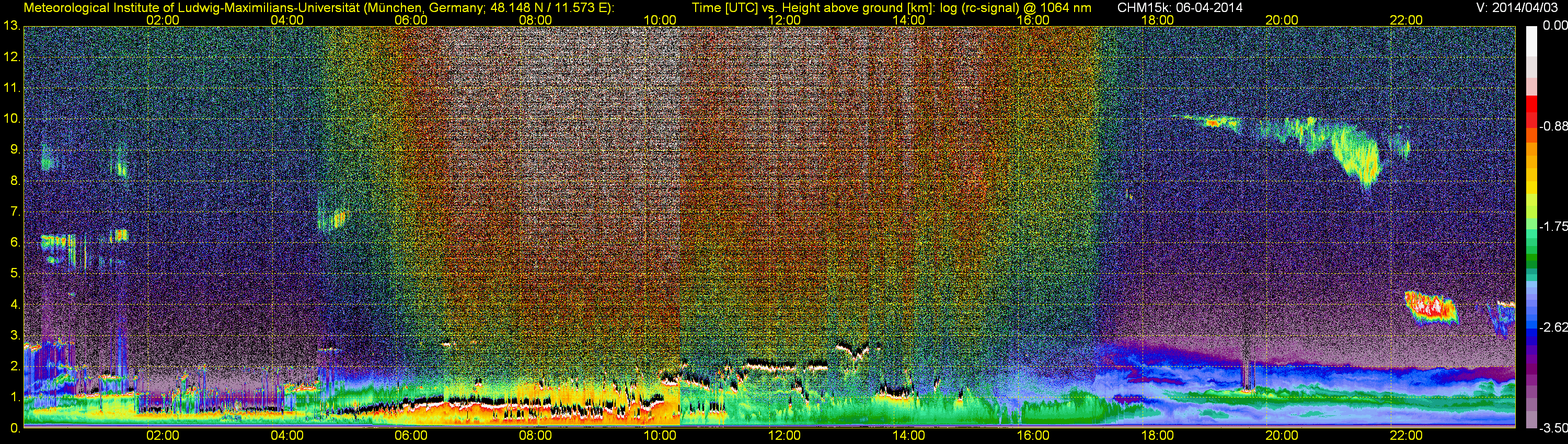1568x444 pixels.
Task: Click the 06:00 label on the top time axis
Action: point(411,20)
